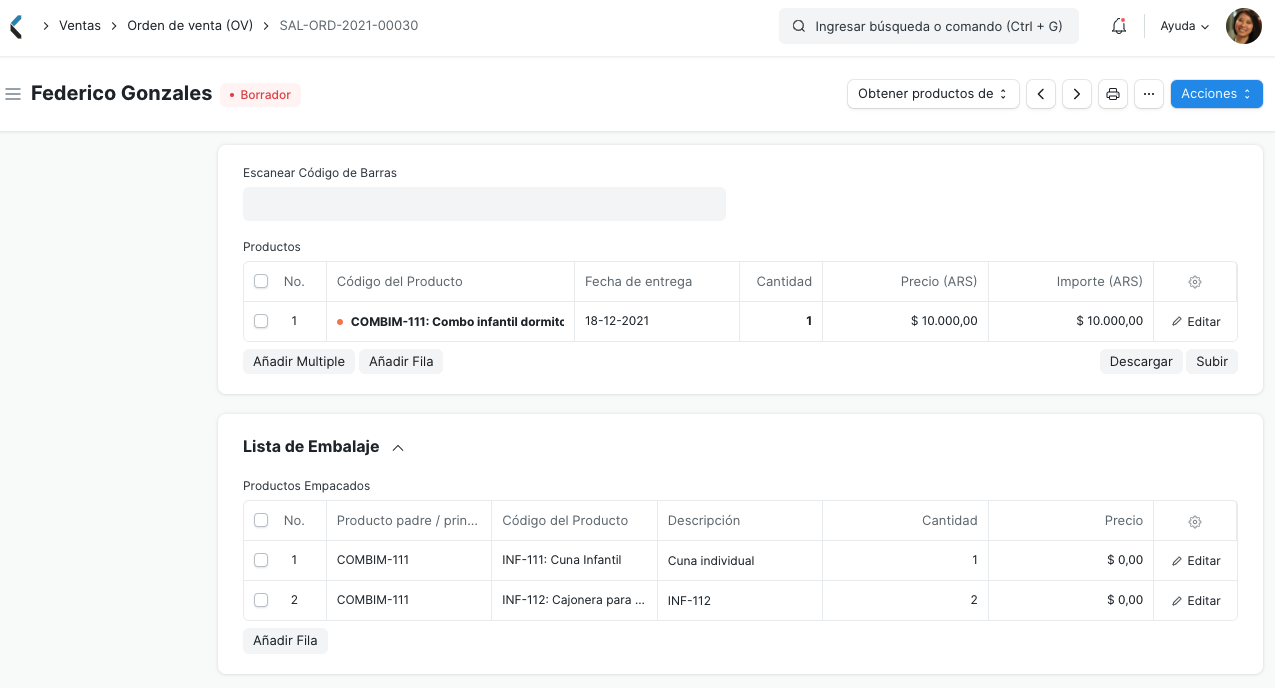The image size is (1275, 688).
Task: Click the Borrador status badge
Action: tap(260, 95)
